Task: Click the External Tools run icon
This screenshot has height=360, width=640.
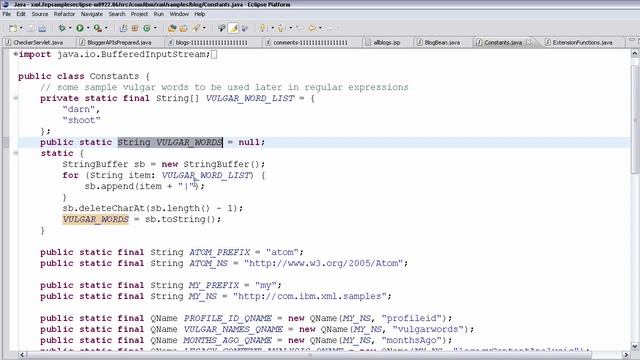Action: (x=98, y=28)
